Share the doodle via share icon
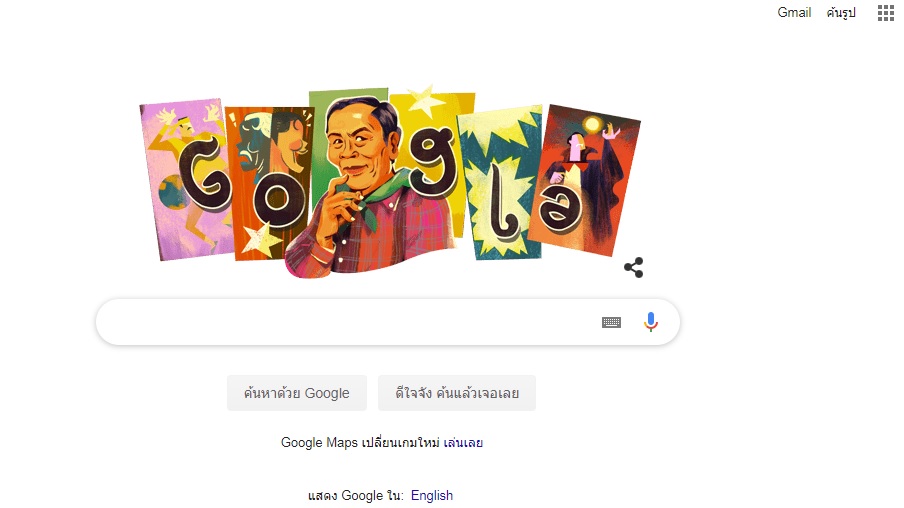The image size is (904, 508). [x=634, y=268]
